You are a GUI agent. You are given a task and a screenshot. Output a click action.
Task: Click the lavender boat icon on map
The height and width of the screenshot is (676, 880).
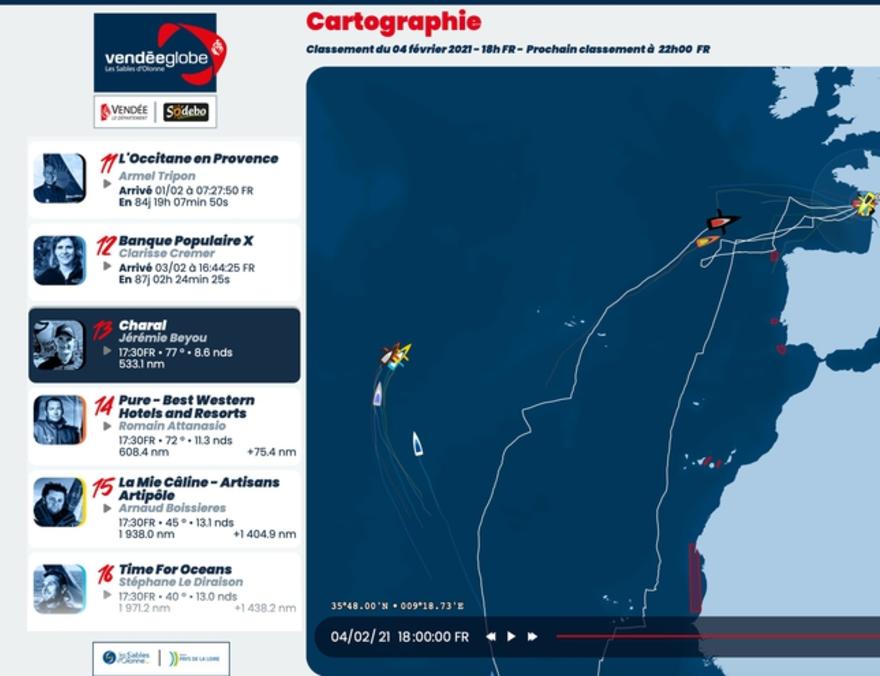[x=378, y=394]
